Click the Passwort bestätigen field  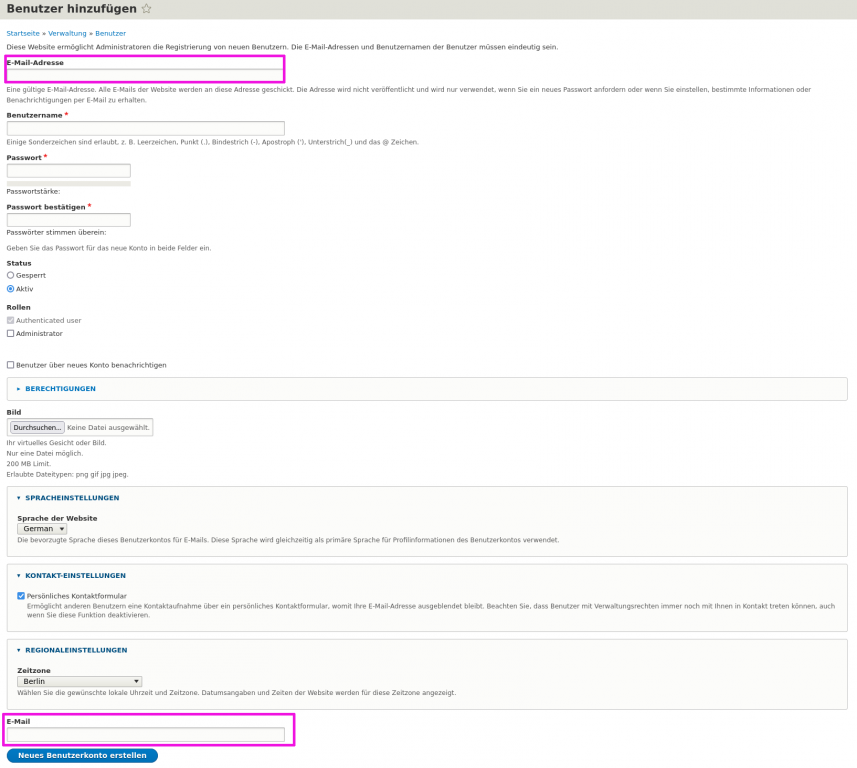coord(68,220)
